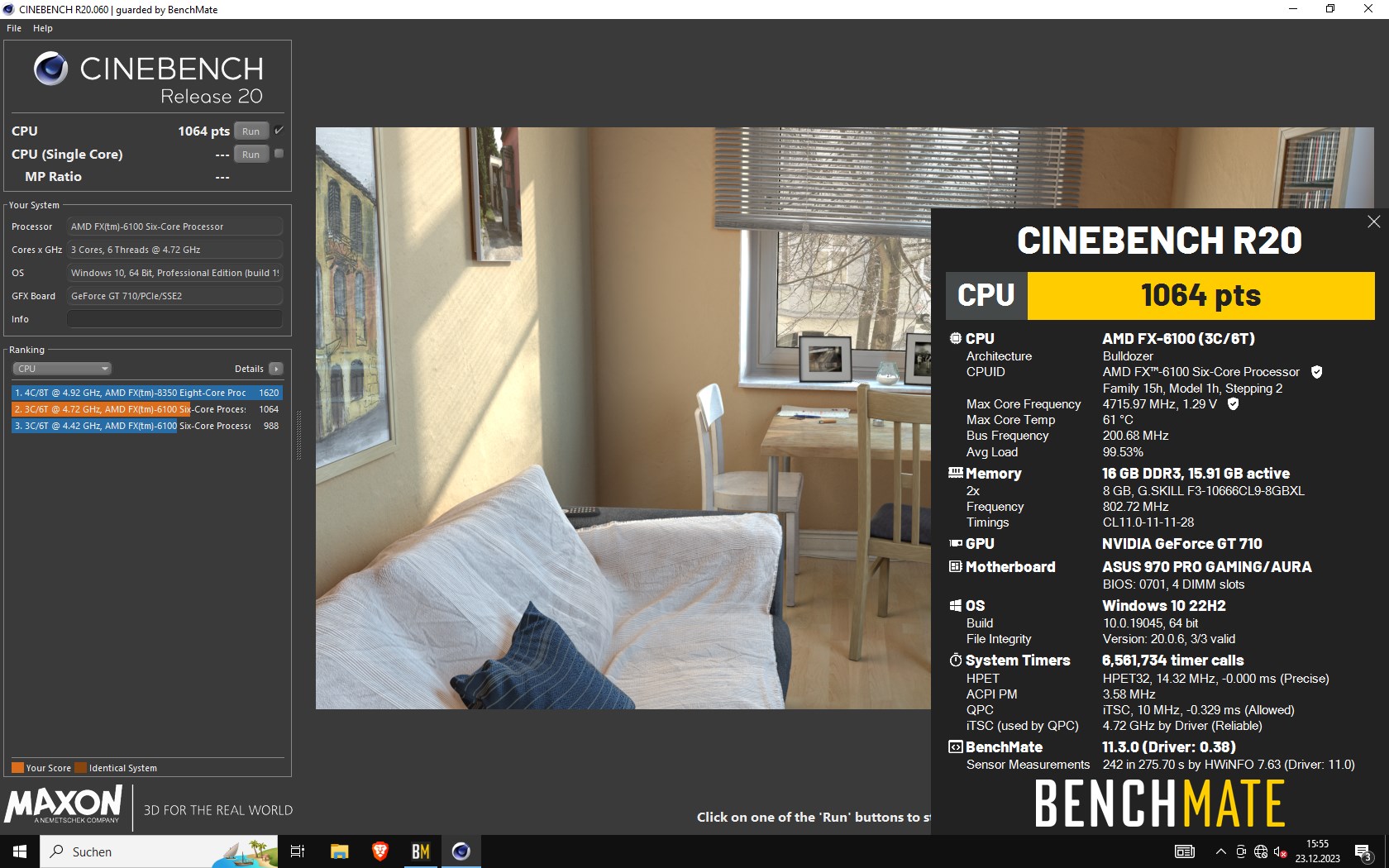This screenshot has width=1389, height=868.
Task: Open Task View from the taskbar
Action: 298,851
